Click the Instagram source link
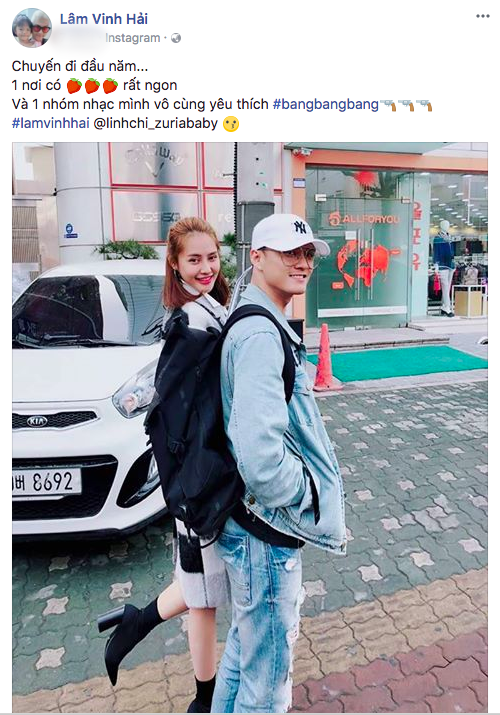Viewport: 500px width, 715px height. (x=133, y=38)
